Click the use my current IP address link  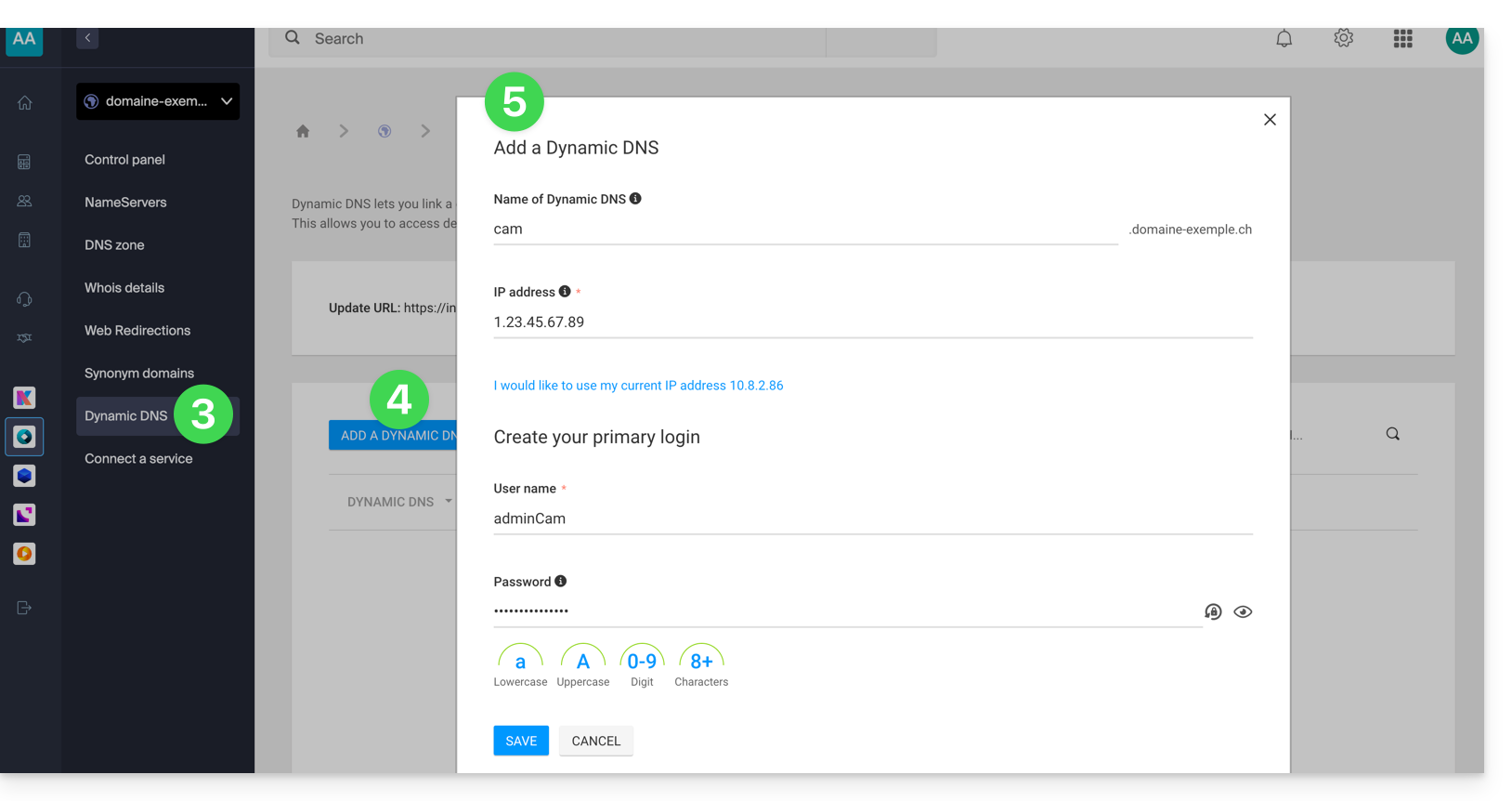click(638, 386)
